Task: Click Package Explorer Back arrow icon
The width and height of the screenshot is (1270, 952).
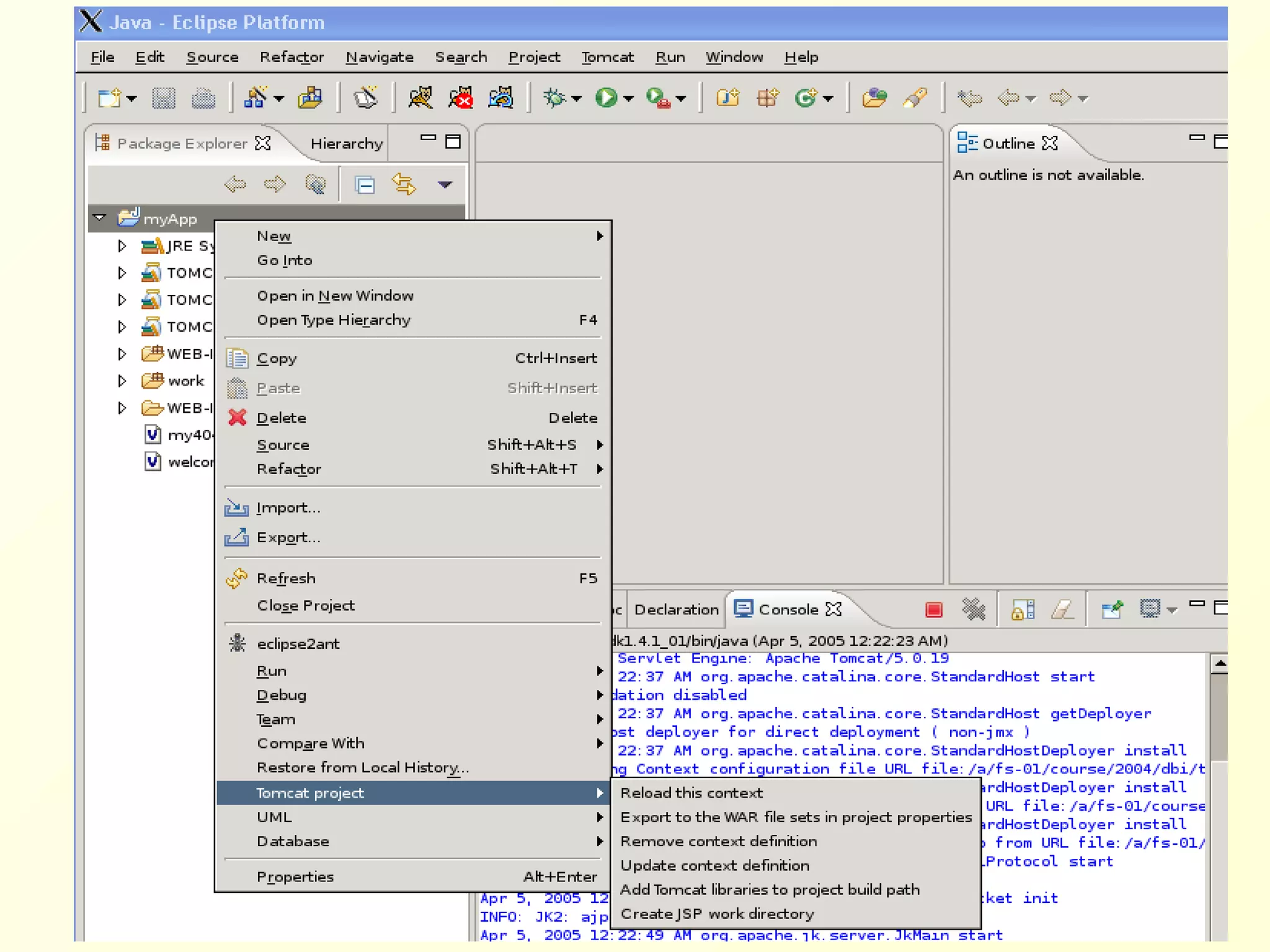Action: [235, 184]
